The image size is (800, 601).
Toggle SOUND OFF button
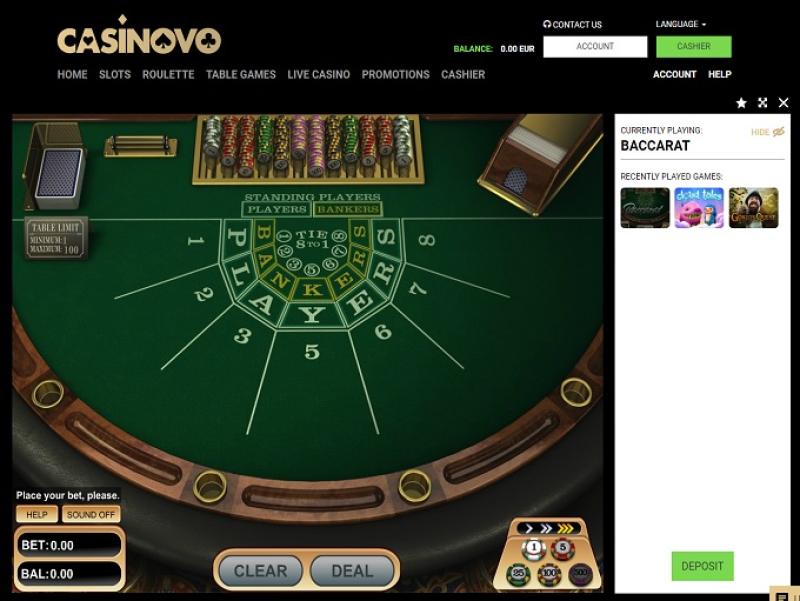91,515
